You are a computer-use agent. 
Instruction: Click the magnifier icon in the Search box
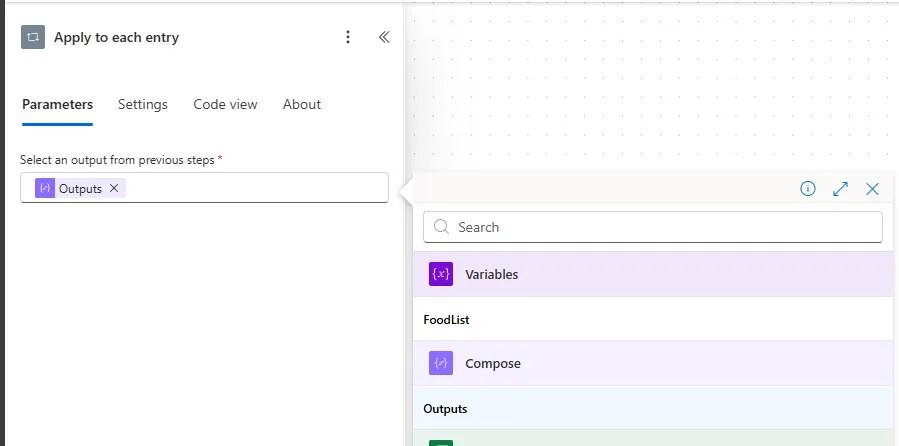click(x=440, y=227)
